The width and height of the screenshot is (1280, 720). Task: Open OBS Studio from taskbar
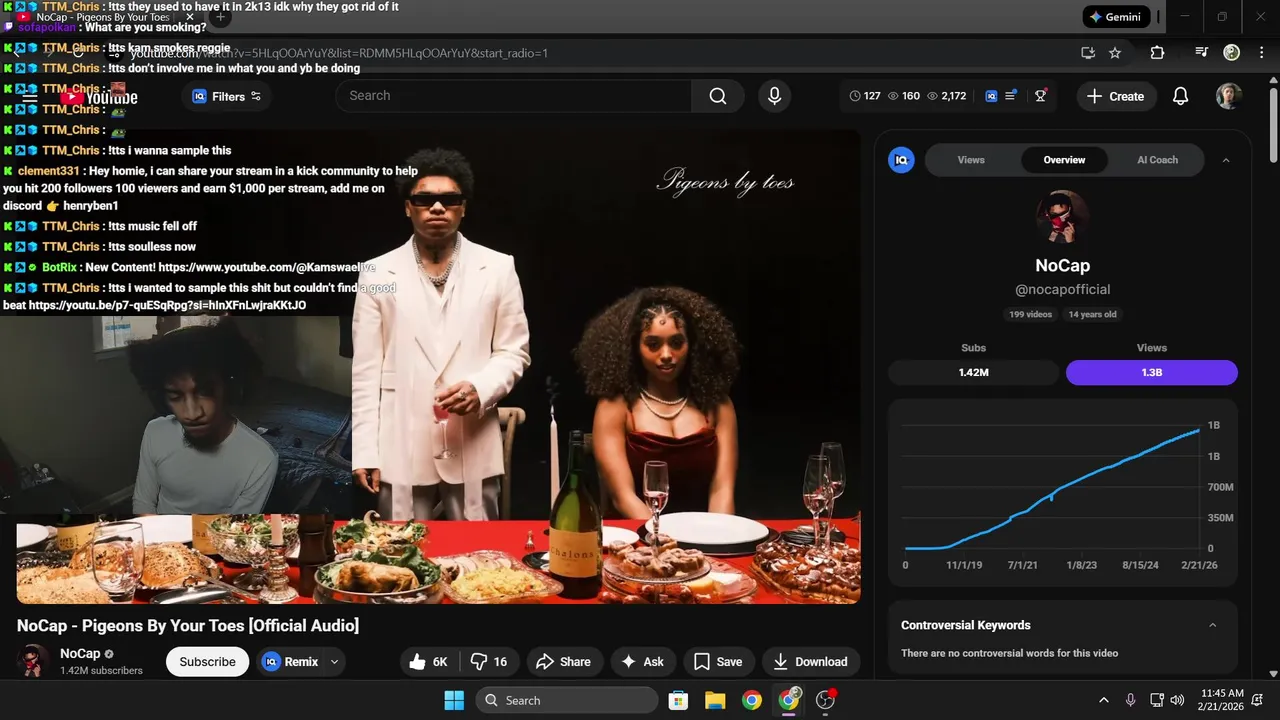[826, 700]
